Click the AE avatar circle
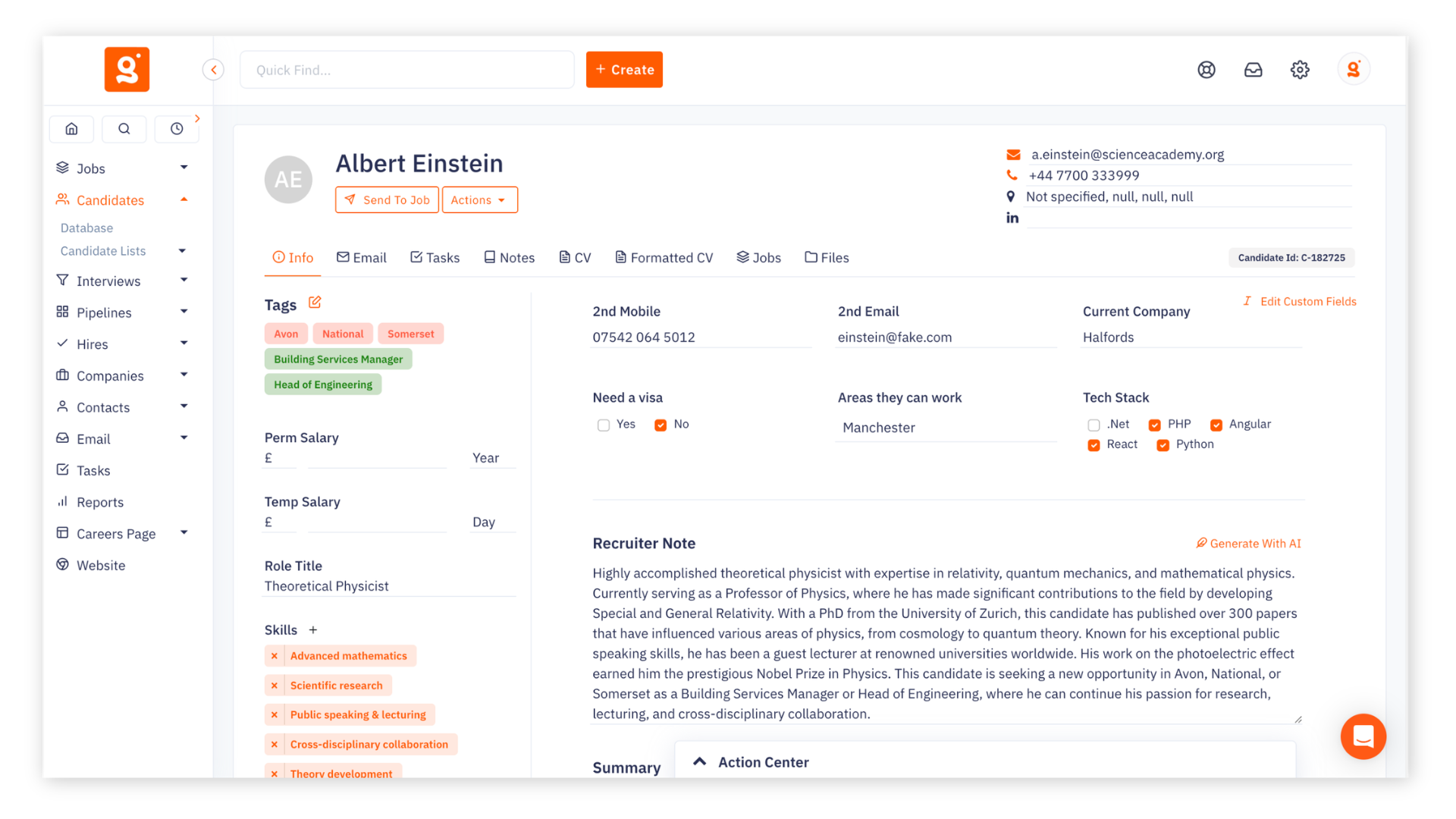Screen dimensions: 1456x819 288,180
